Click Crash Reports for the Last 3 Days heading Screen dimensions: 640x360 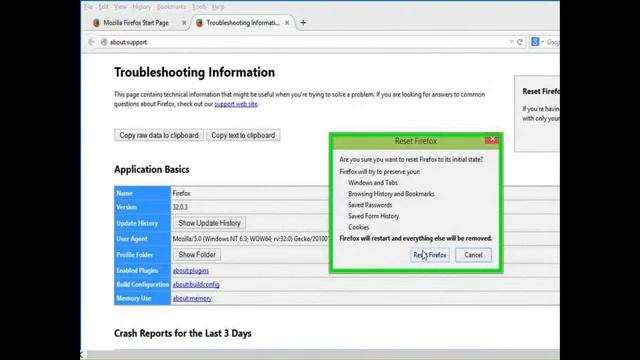click(182, 333)
